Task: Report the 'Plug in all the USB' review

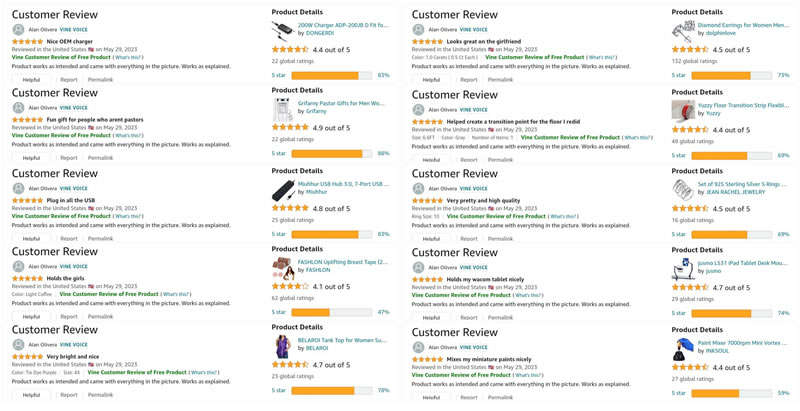Action: [68, 238]
